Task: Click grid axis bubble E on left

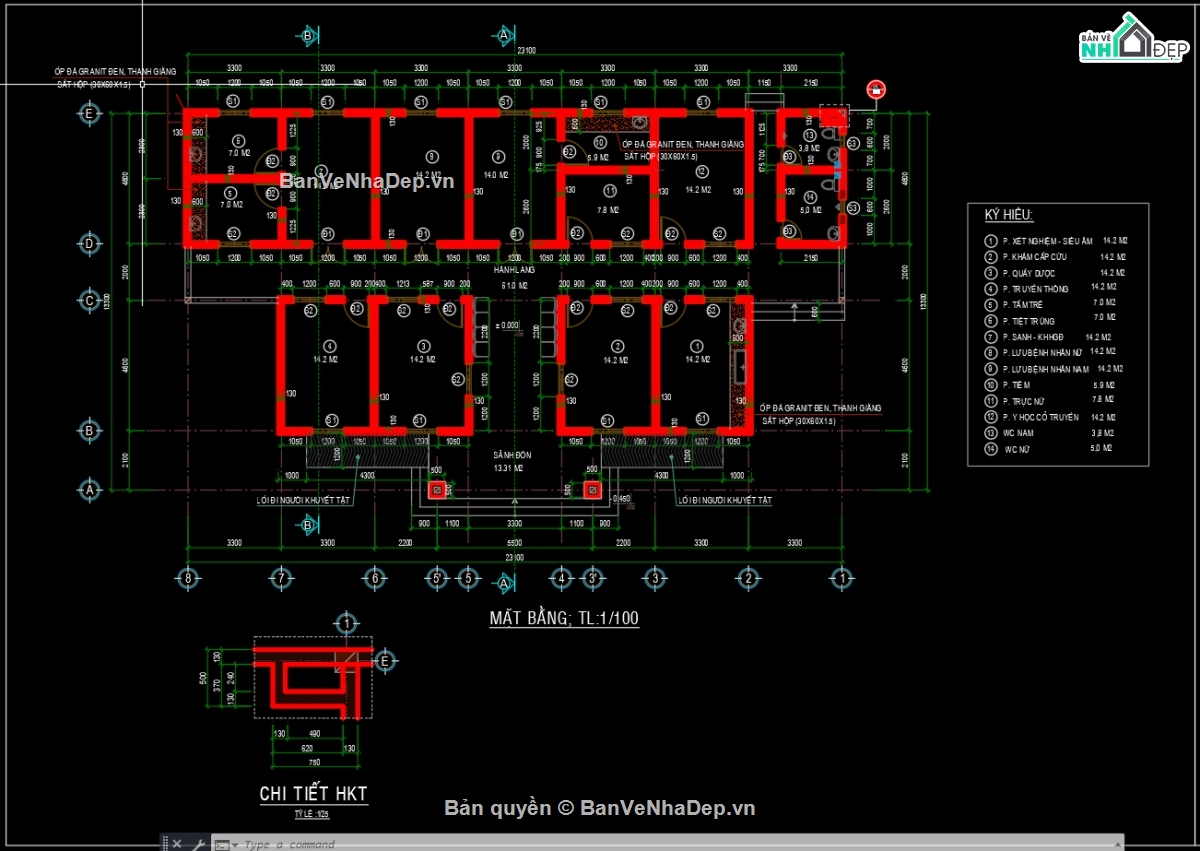Action: (x=90, y=115)
